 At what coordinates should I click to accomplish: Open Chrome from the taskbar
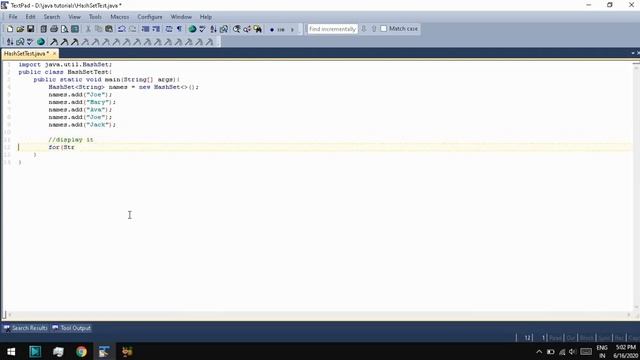81,351
